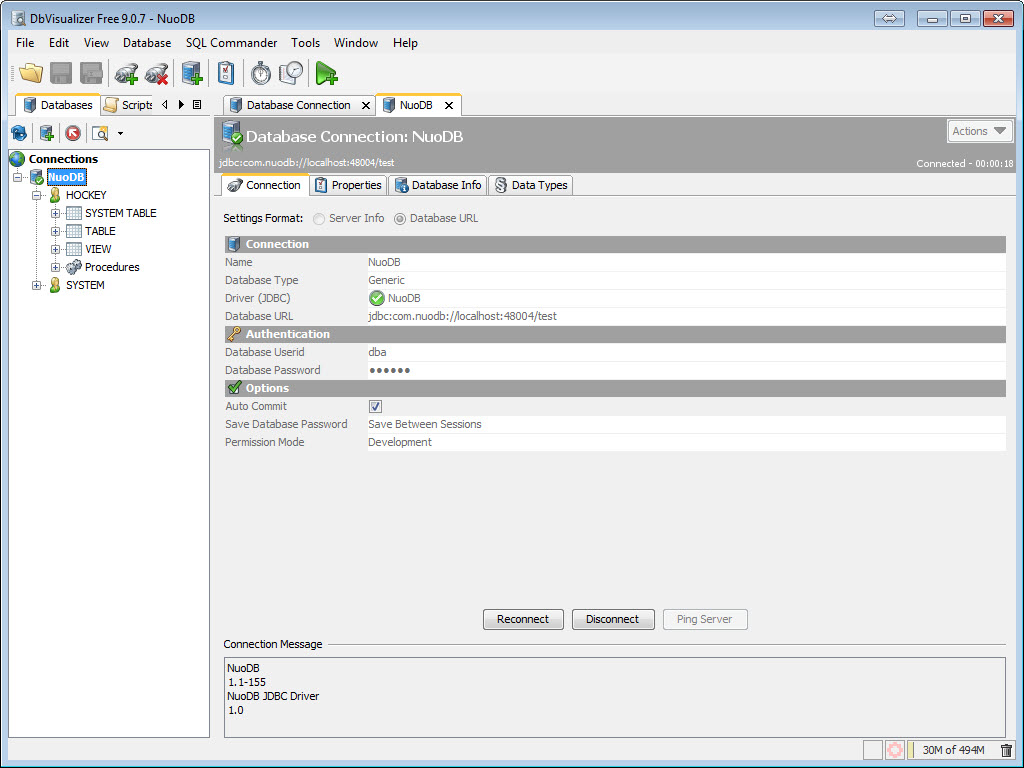This screenshot has height=768, width=1024.
Task: Open the tab list icon beside Scripts
Action: [x=197, y=104]
